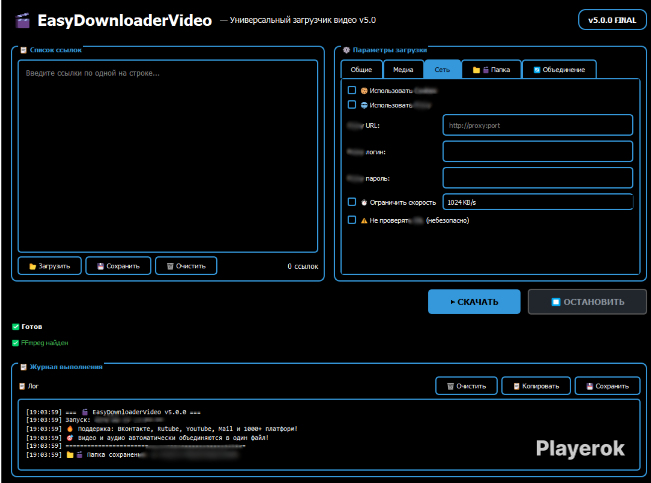
Task: Click the folder icon on the Папка tab
Action: [476, 70]
